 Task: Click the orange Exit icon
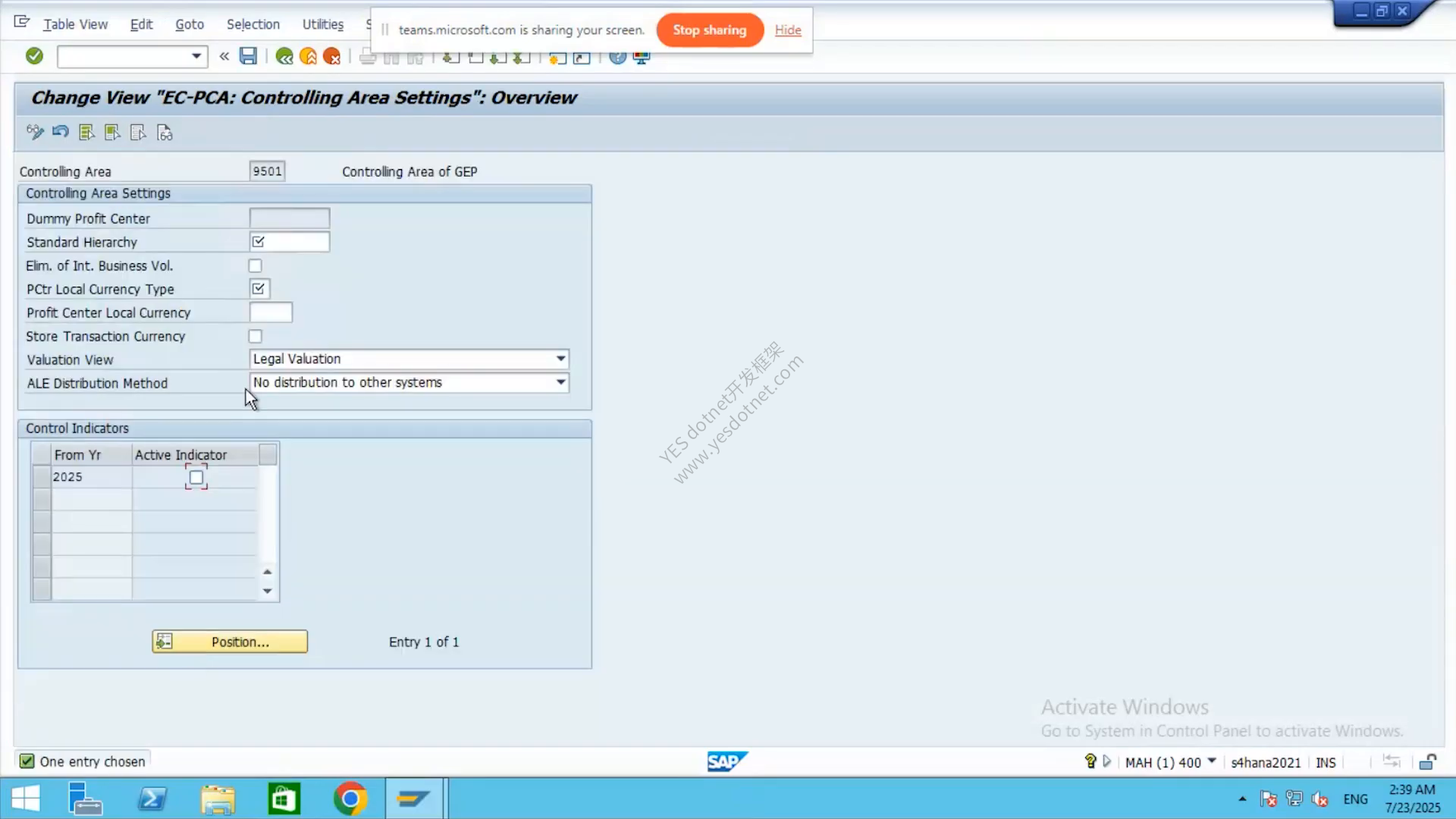pos(308,56)
